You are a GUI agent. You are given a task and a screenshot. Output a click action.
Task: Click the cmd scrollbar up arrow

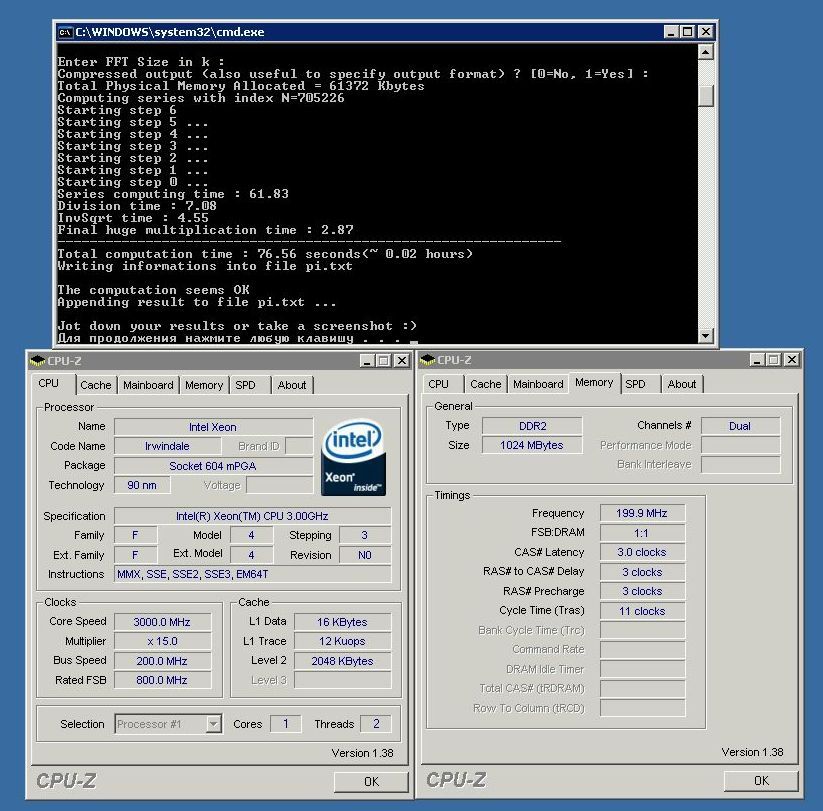706,52
